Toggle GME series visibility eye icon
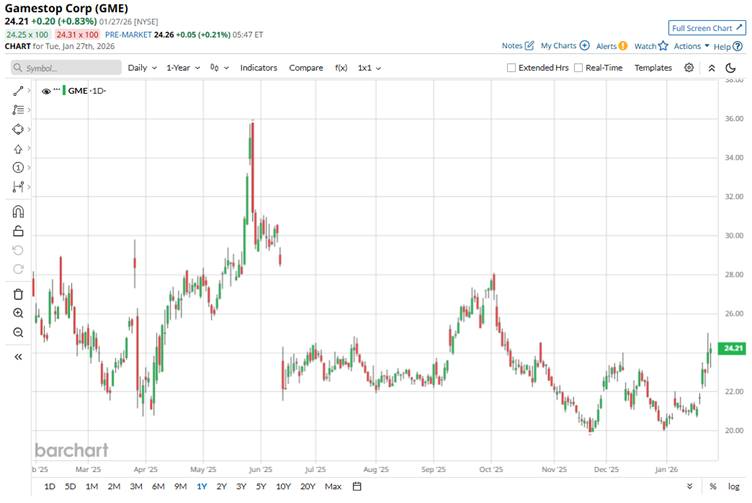 pos(46,91)
